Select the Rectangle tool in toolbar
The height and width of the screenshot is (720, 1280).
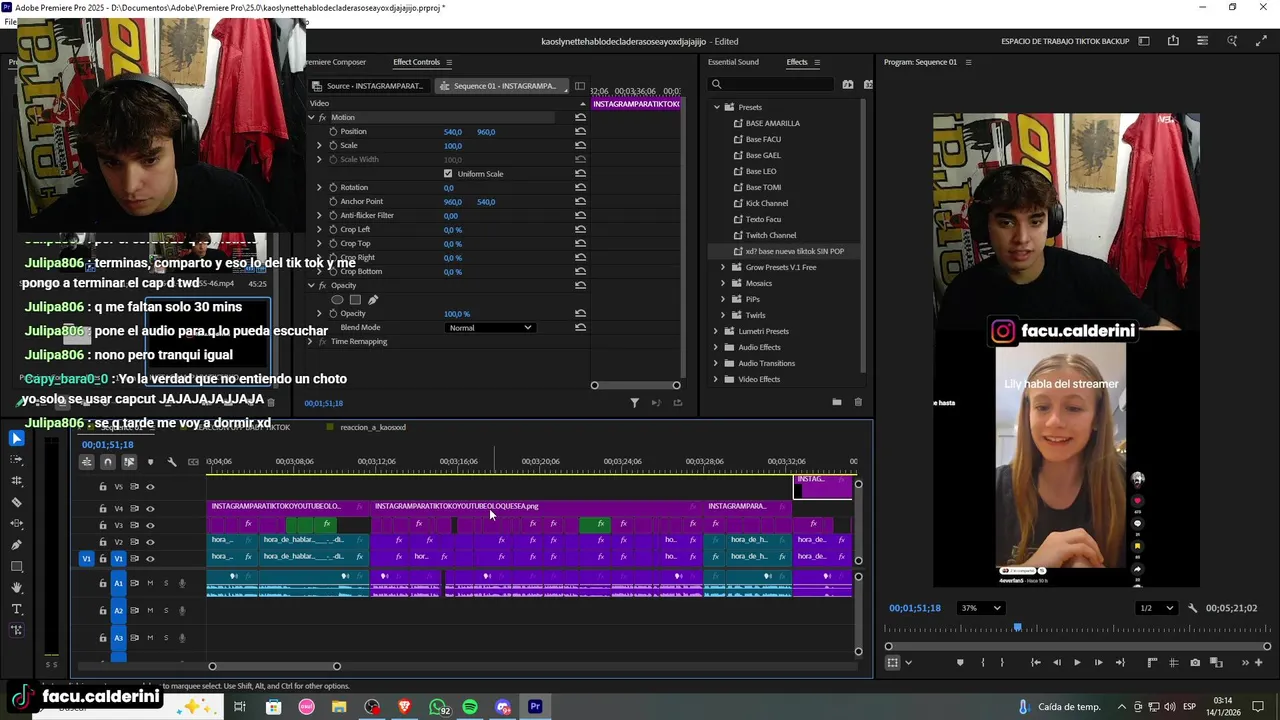16,567
